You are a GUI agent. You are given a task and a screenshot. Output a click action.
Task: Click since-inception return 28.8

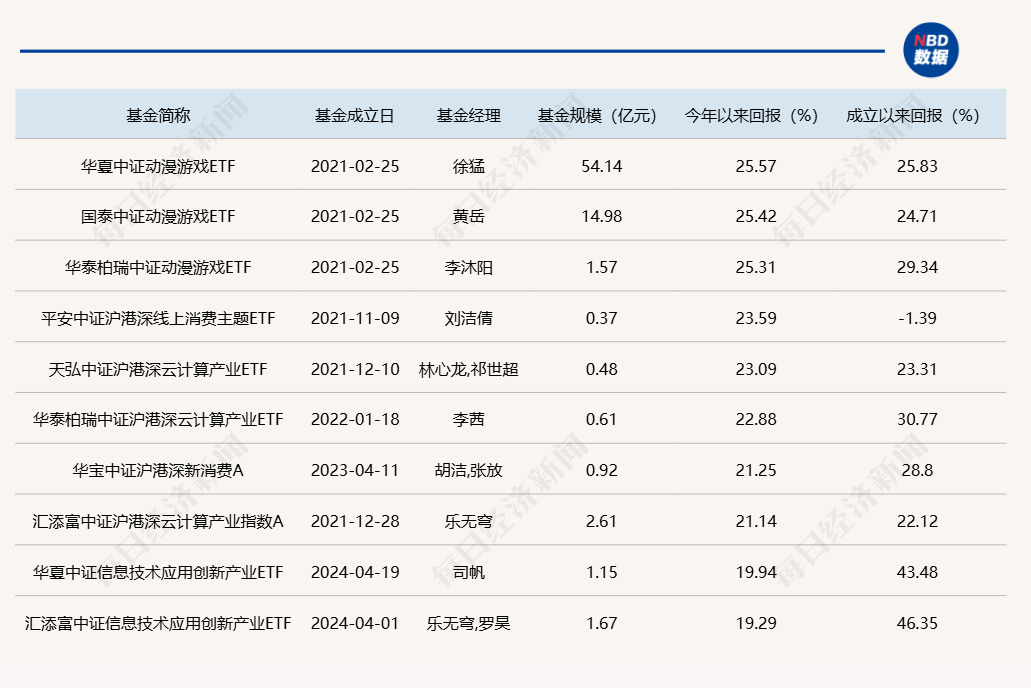tap(917, 471)
